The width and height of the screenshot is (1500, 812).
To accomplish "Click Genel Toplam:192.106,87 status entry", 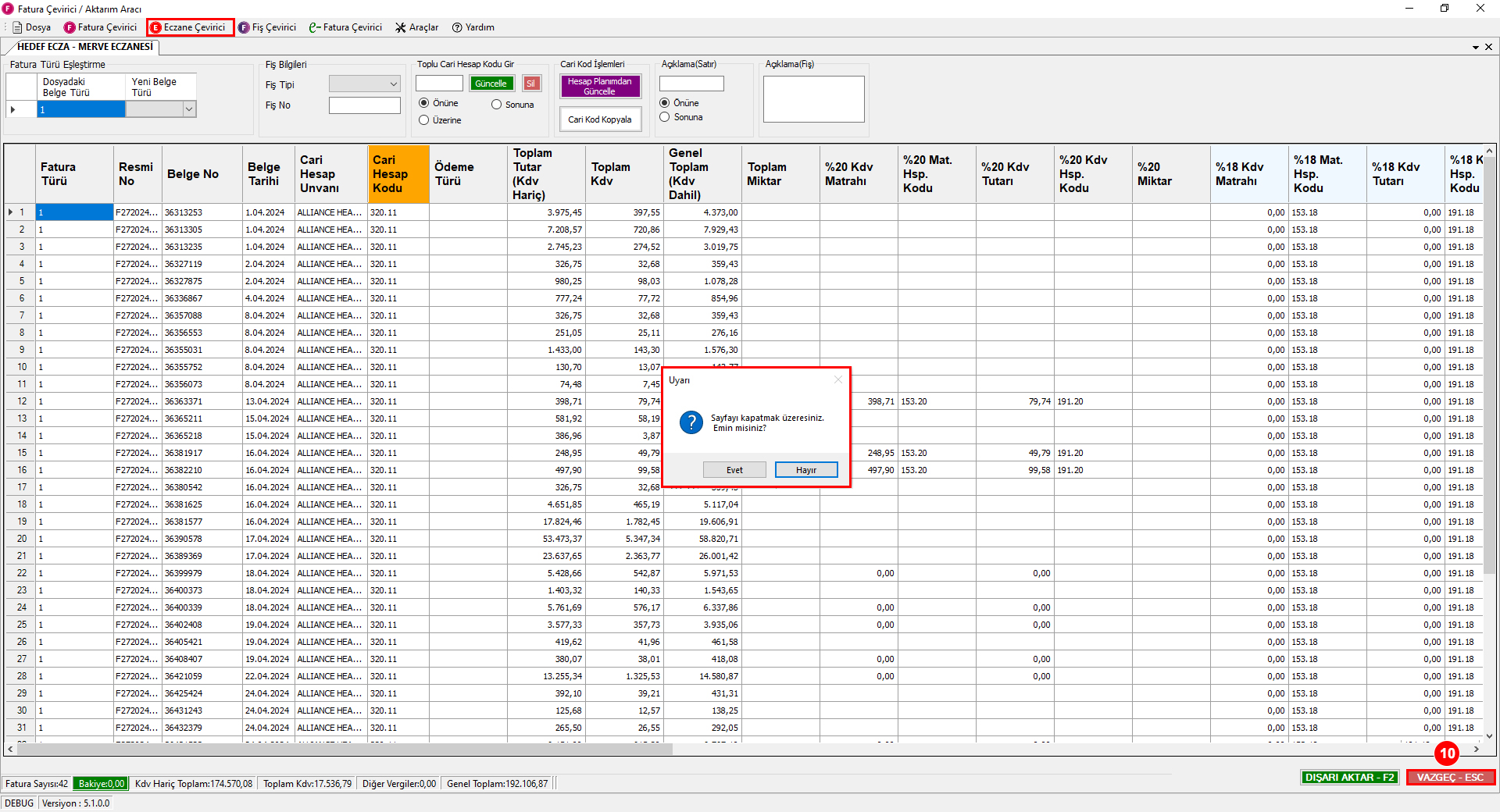I will tap(498, 784).
